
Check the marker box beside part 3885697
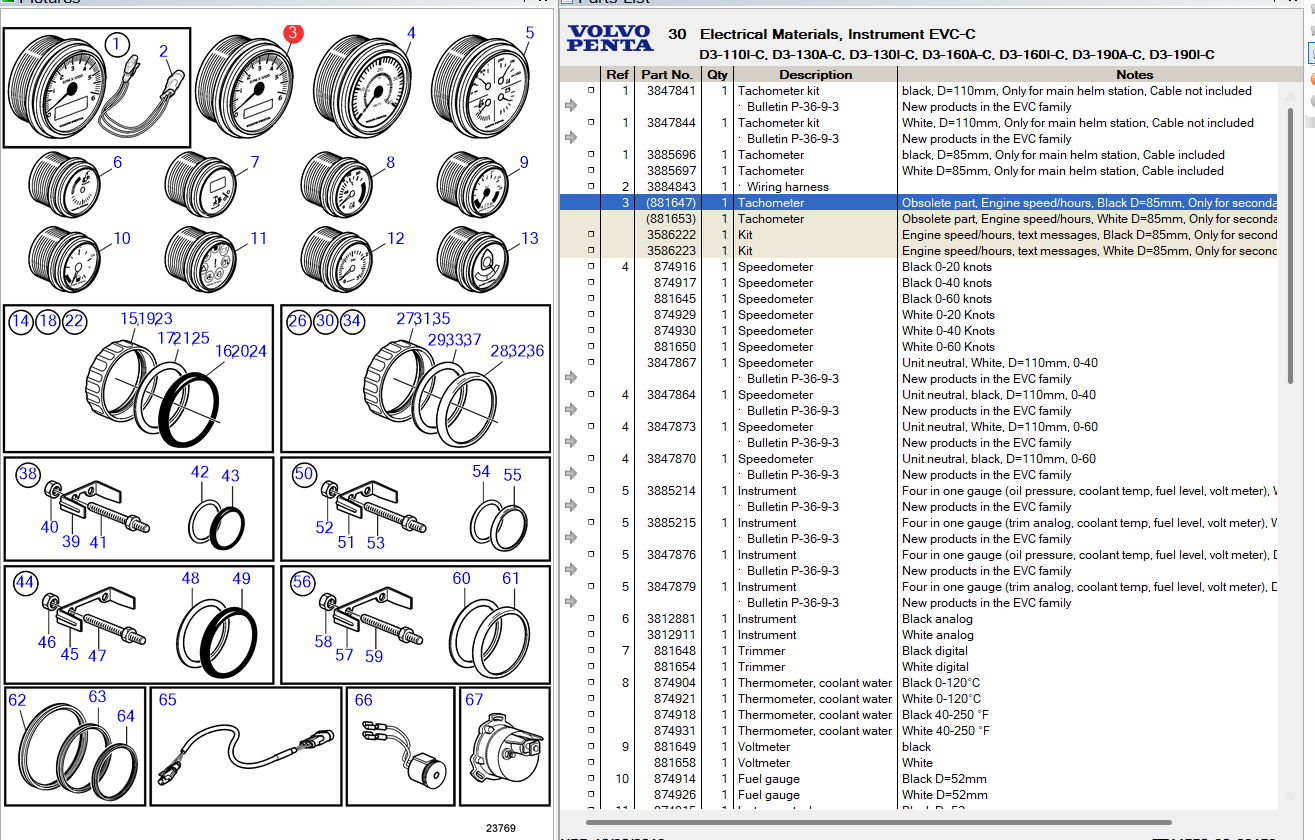591,170
